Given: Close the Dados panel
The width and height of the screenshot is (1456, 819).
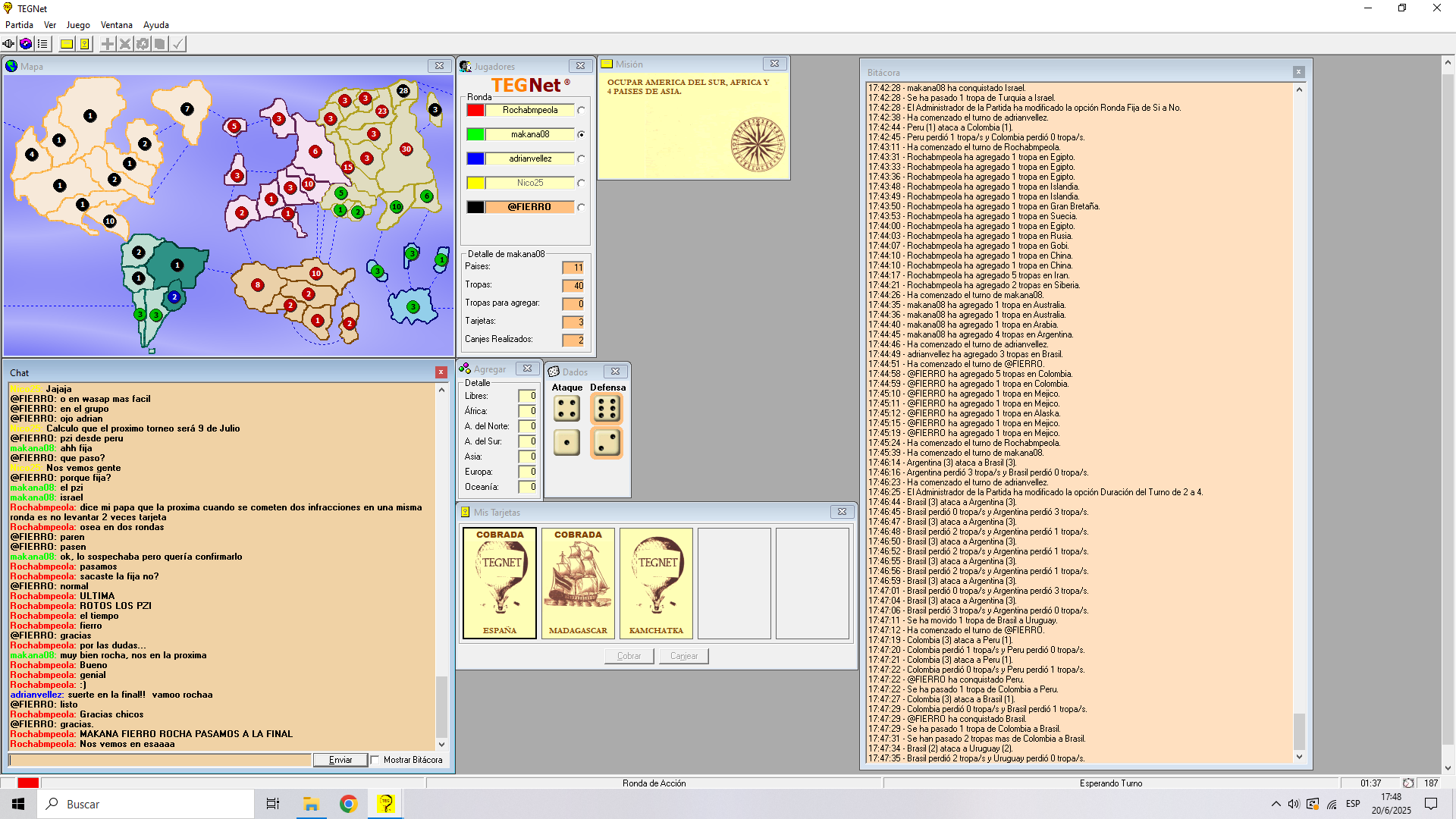Looking at the screenshot, I should point(616,372).
